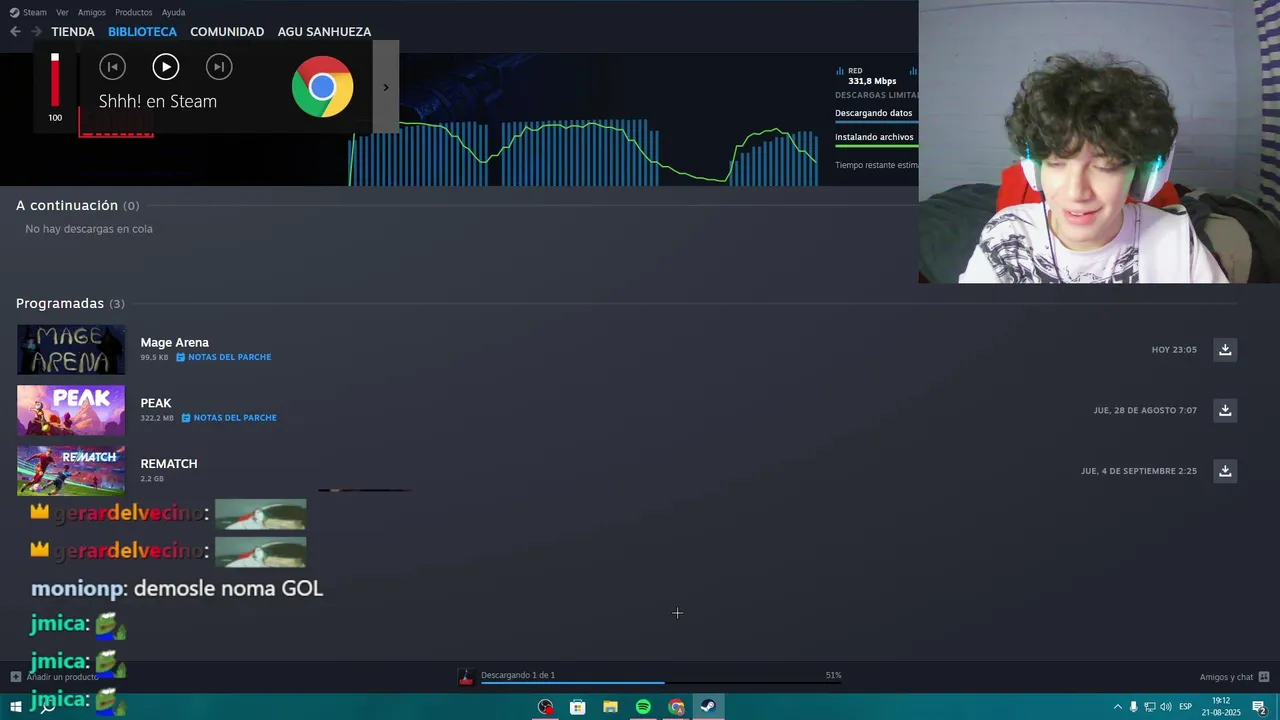Click the network tray icon

point(1150,707)
